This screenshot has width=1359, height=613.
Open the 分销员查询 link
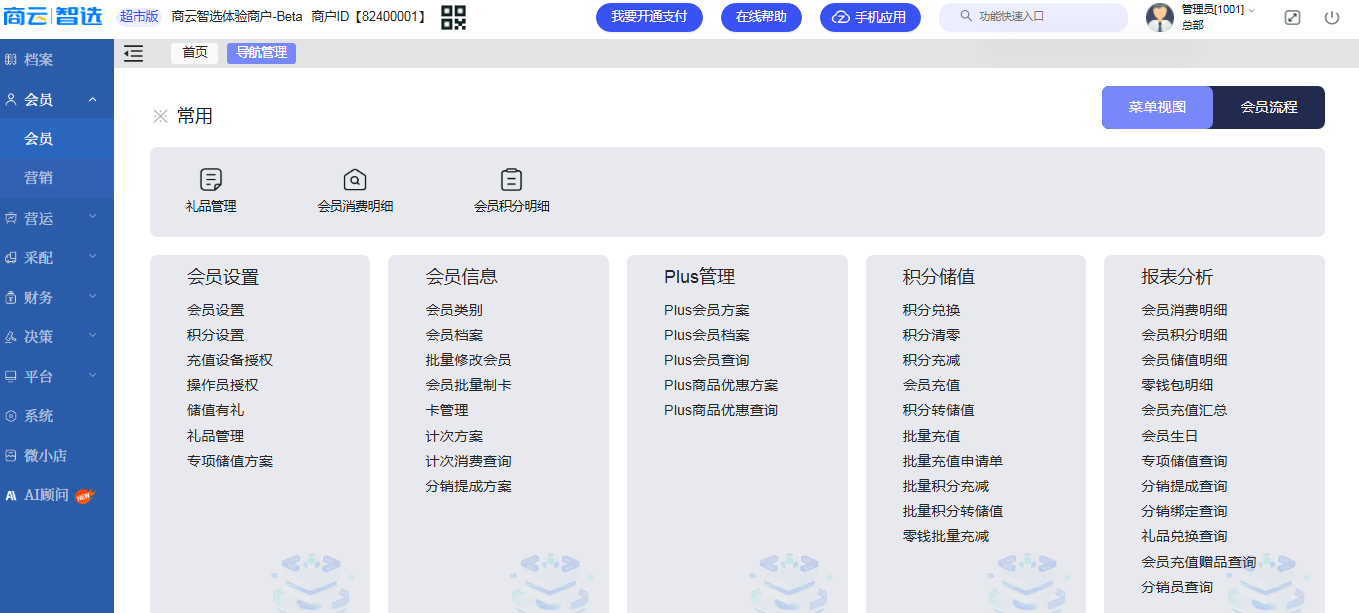tap(1177, 587)
